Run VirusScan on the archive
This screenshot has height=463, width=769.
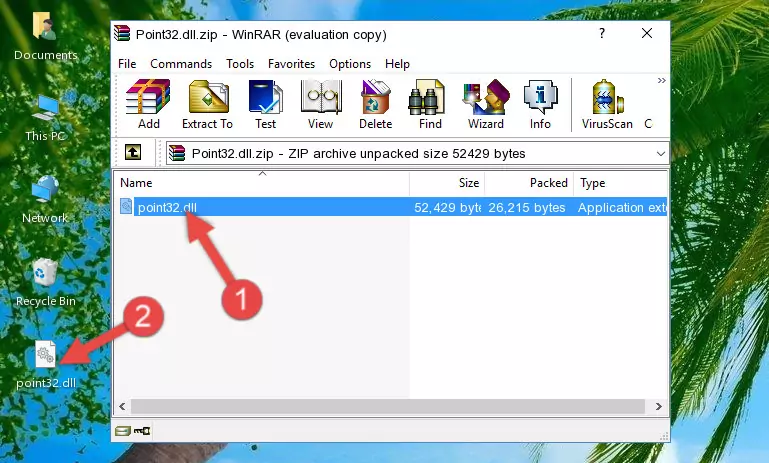pos(607,104)
